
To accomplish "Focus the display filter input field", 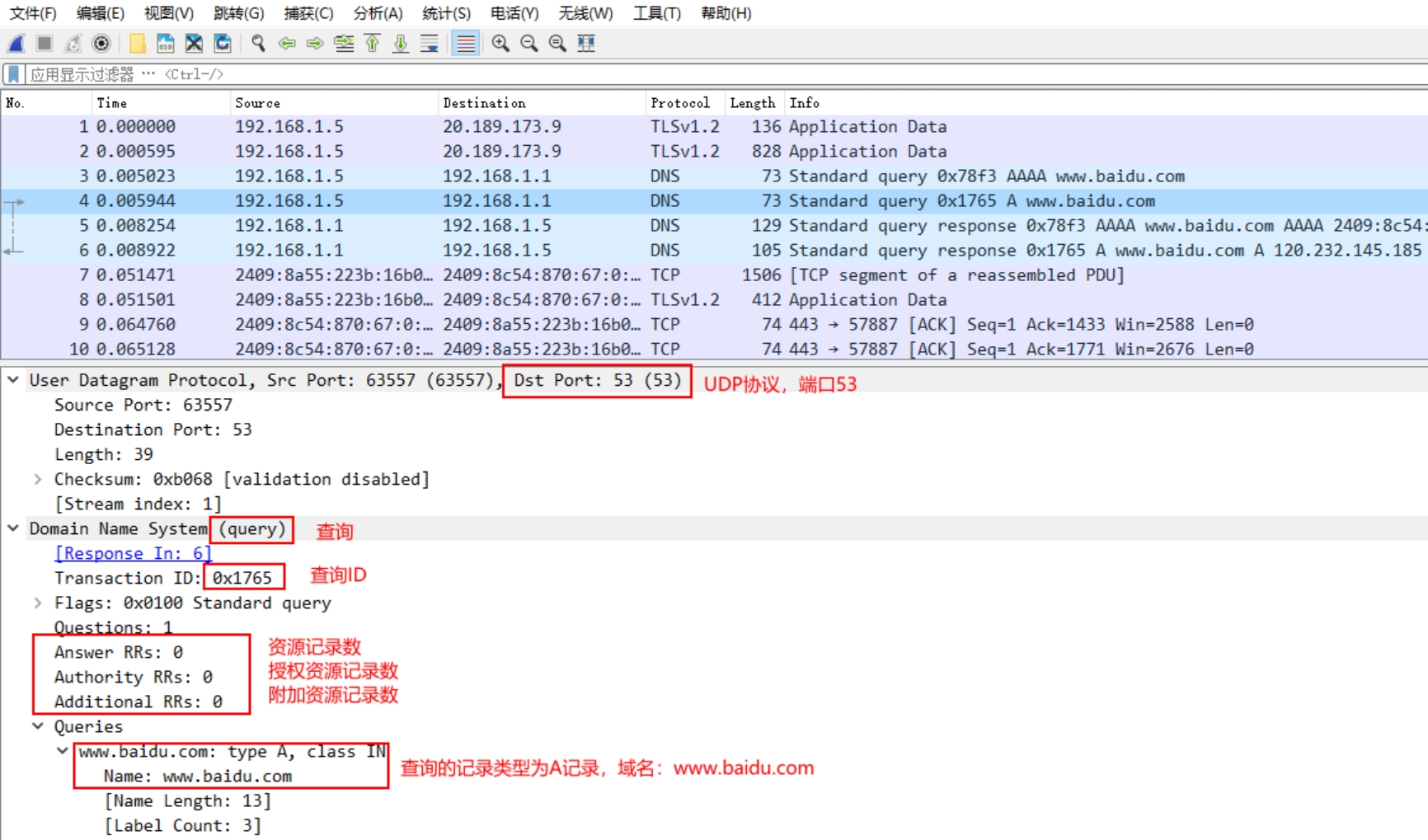I will tap(726, 74).
